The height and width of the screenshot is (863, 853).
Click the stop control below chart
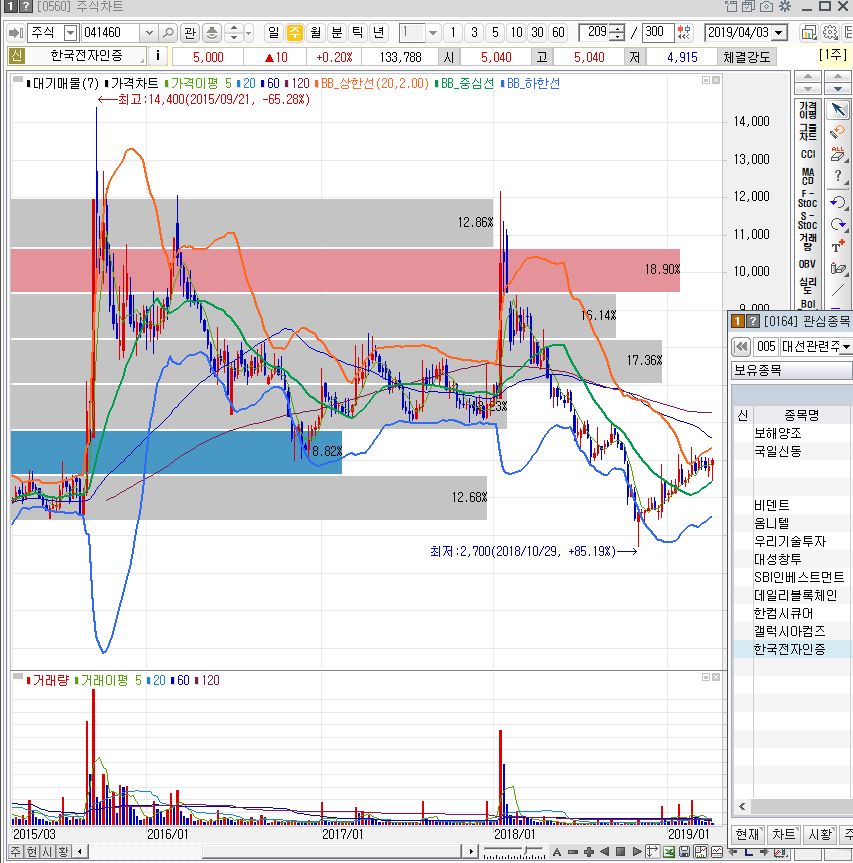click(620, 852)
